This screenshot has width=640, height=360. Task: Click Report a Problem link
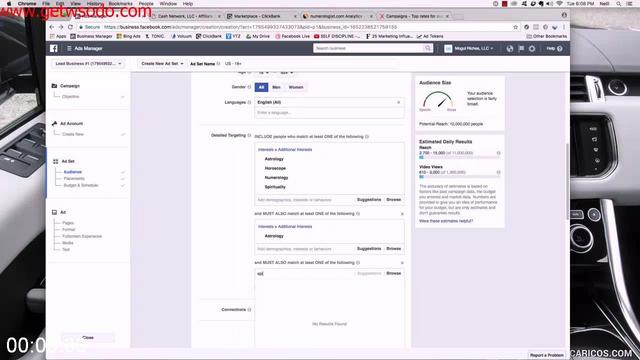(x=547, y=355)
